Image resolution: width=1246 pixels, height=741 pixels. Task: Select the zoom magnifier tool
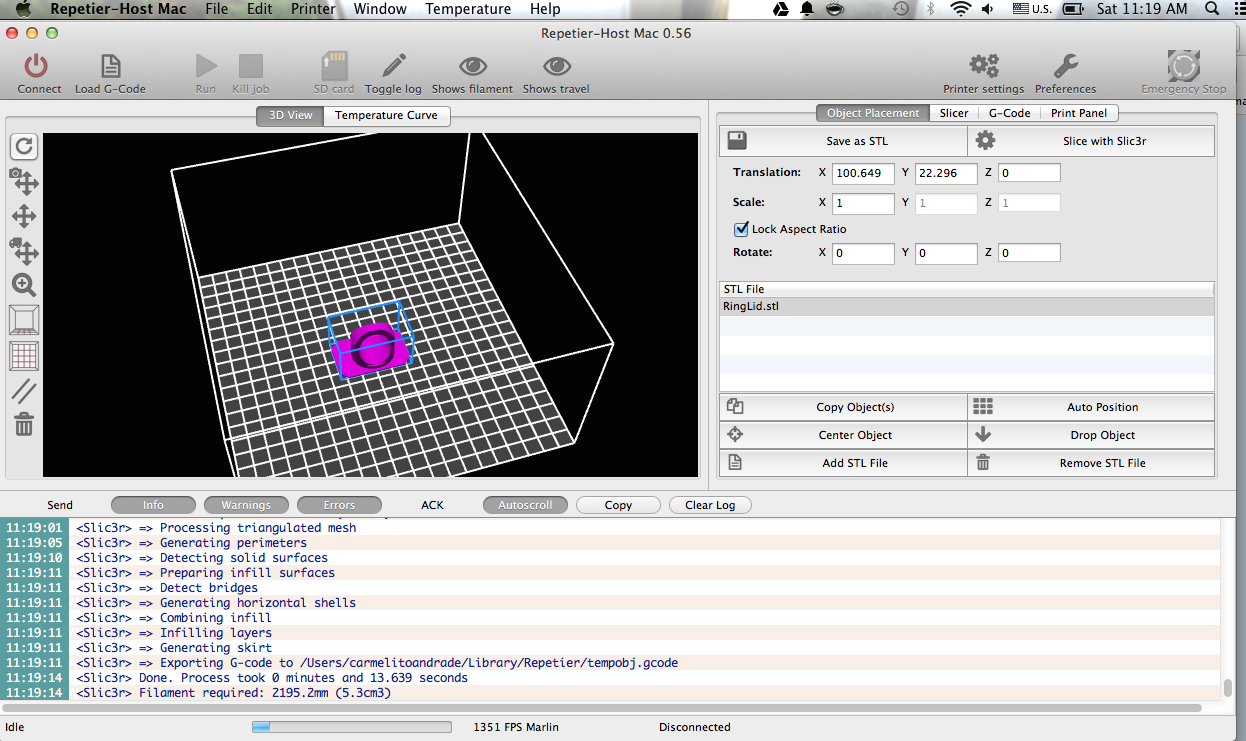click(24, 285)
